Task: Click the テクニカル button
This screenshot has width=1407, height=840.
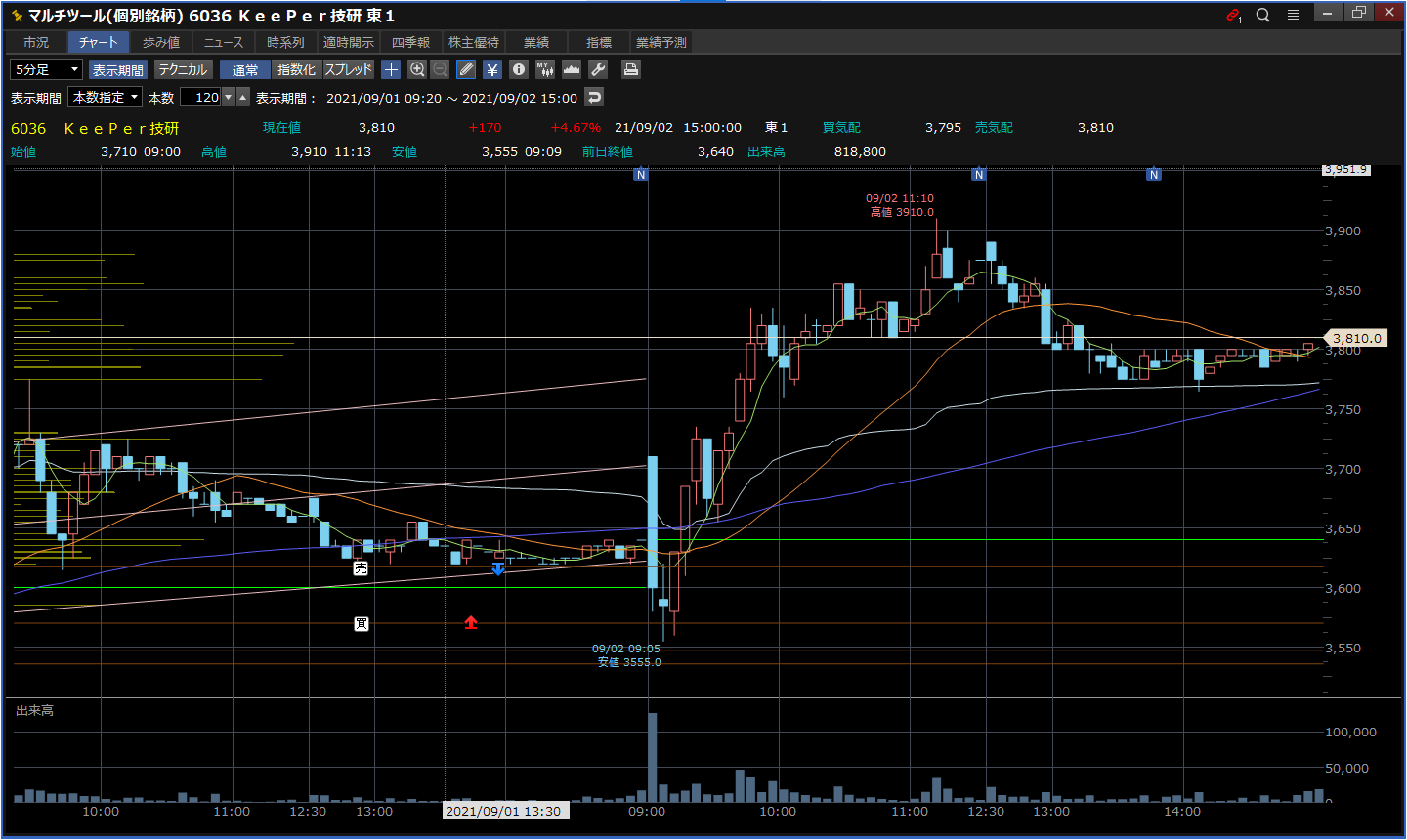Action: tap(183, 70)
